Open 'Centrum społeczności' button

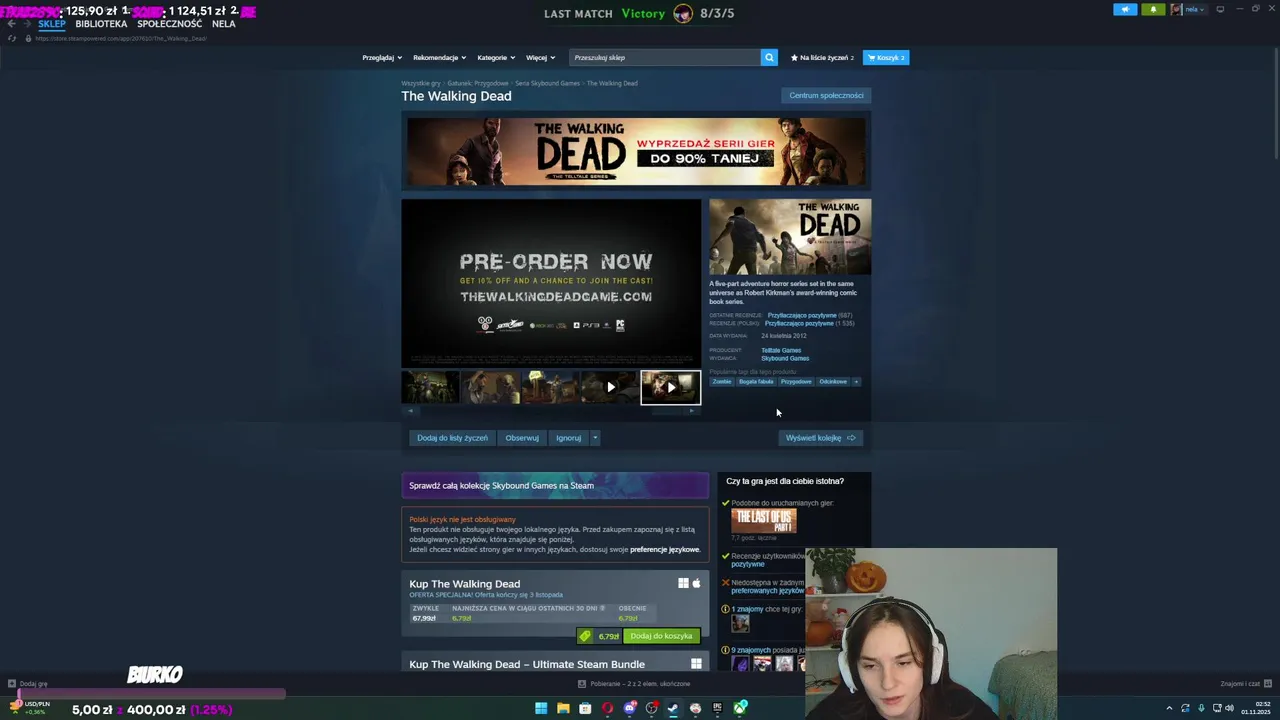tap(826, 95)
